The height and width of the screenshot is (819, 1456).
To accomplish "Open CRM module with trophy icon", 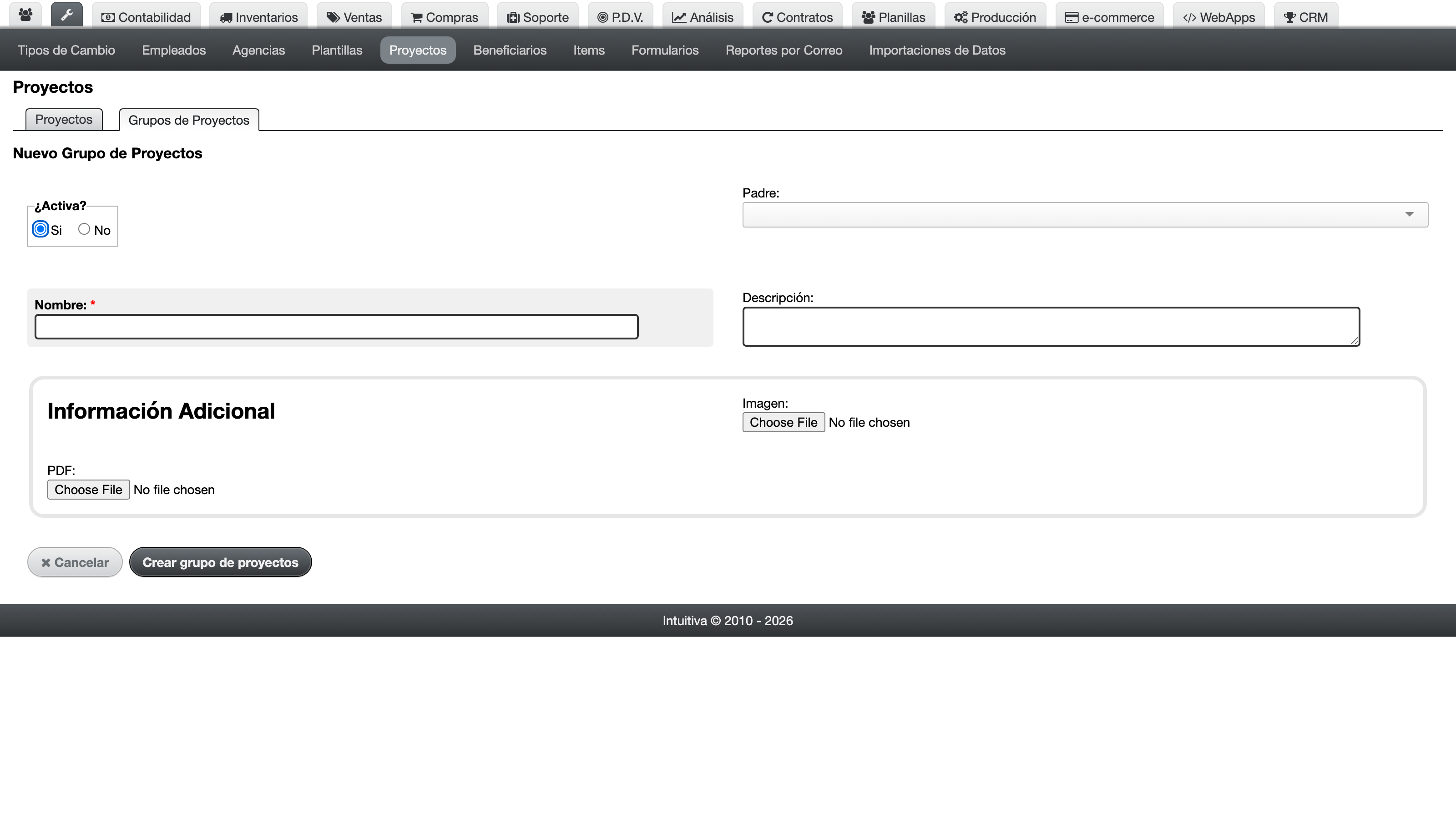I will pos(1306,17).
